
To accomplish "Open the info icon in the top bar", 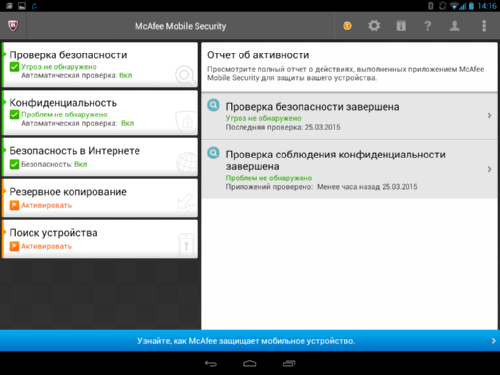I will [x=401, y=26].
